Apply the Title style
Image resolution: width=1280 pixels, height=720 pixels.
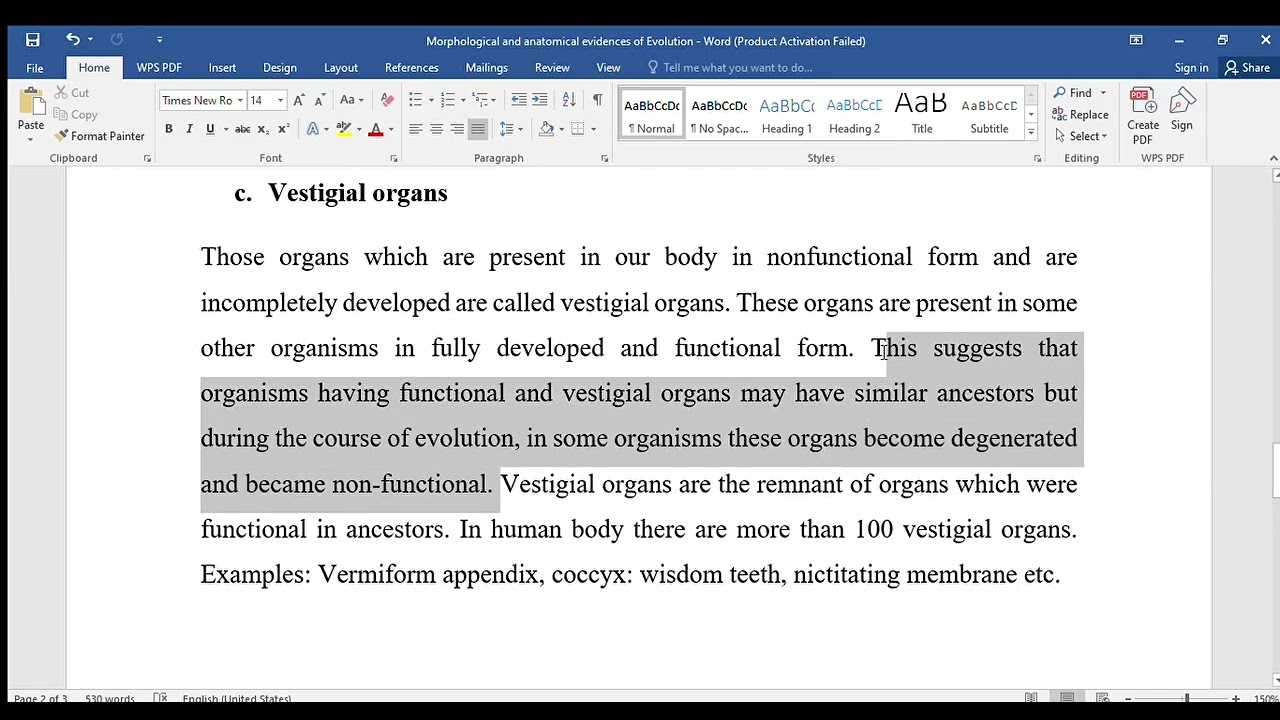(x=922, y=115)
